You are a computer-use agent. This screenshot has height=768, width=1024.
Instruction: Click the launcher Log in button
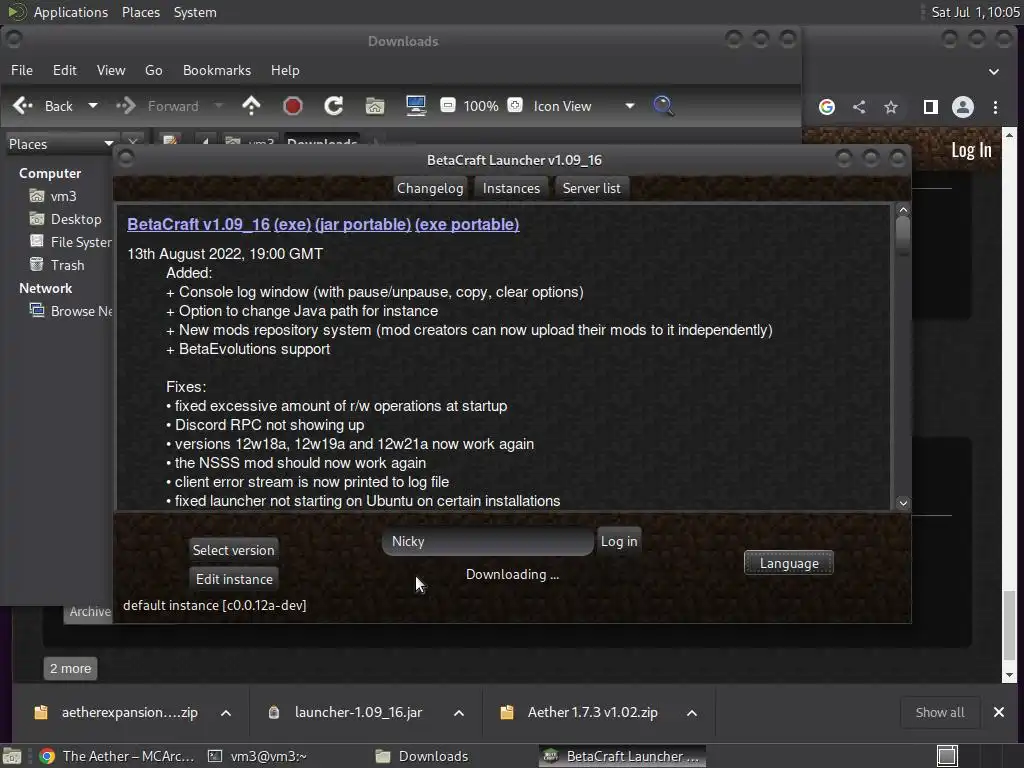point(619,541)
